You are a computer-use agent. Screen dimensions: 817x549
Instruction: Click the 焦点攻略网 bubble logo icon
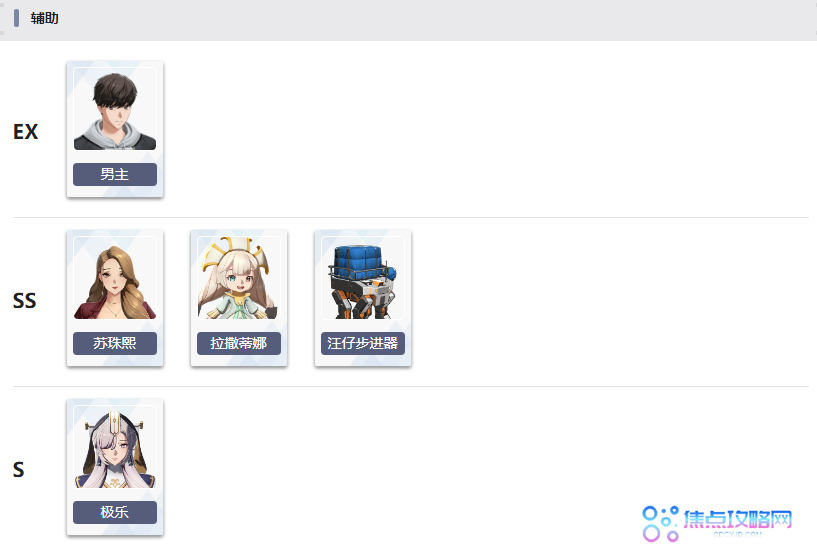[x=660, y=523]
